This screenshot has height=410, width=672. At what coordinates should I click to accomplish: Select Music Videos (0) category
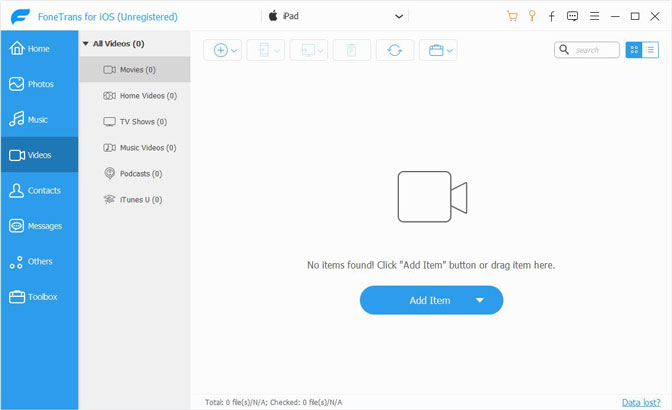tap(135, 148)
